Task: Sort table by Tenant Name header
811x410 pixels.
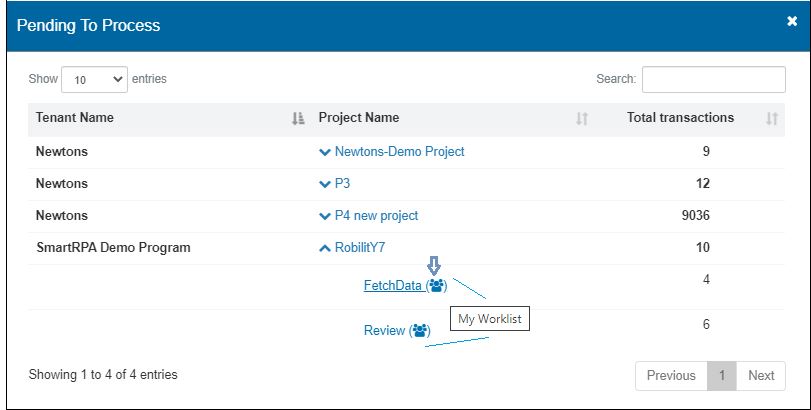Action: click(75, 118)
